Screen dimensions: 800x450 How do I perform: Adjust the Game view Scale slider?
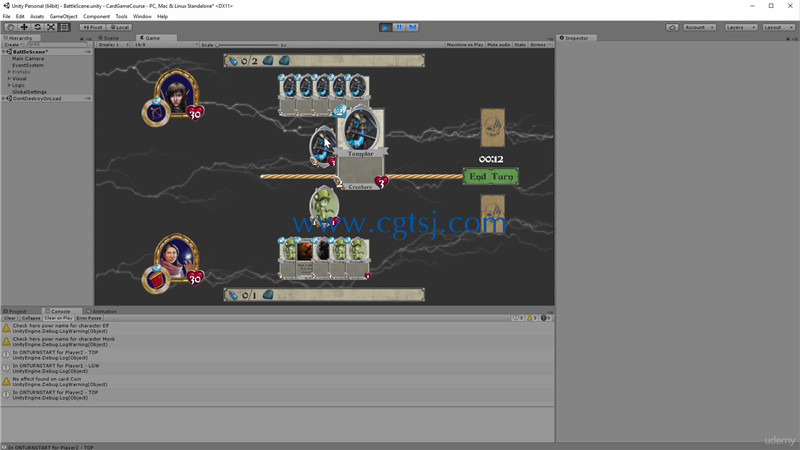tap(247, 45)
